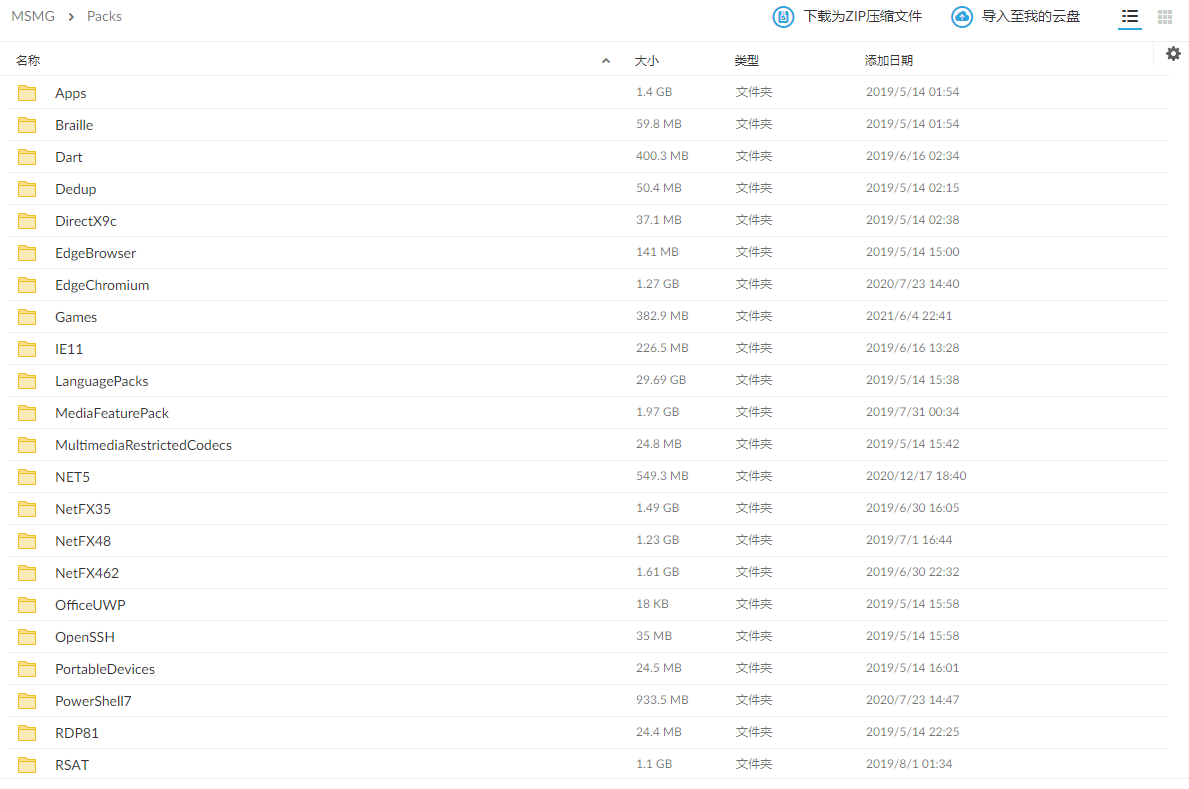This screenshot has height=789, width=1189.
Task: Open the Dedup folder name
Action: pyautogui.click(x=76, y=189)
